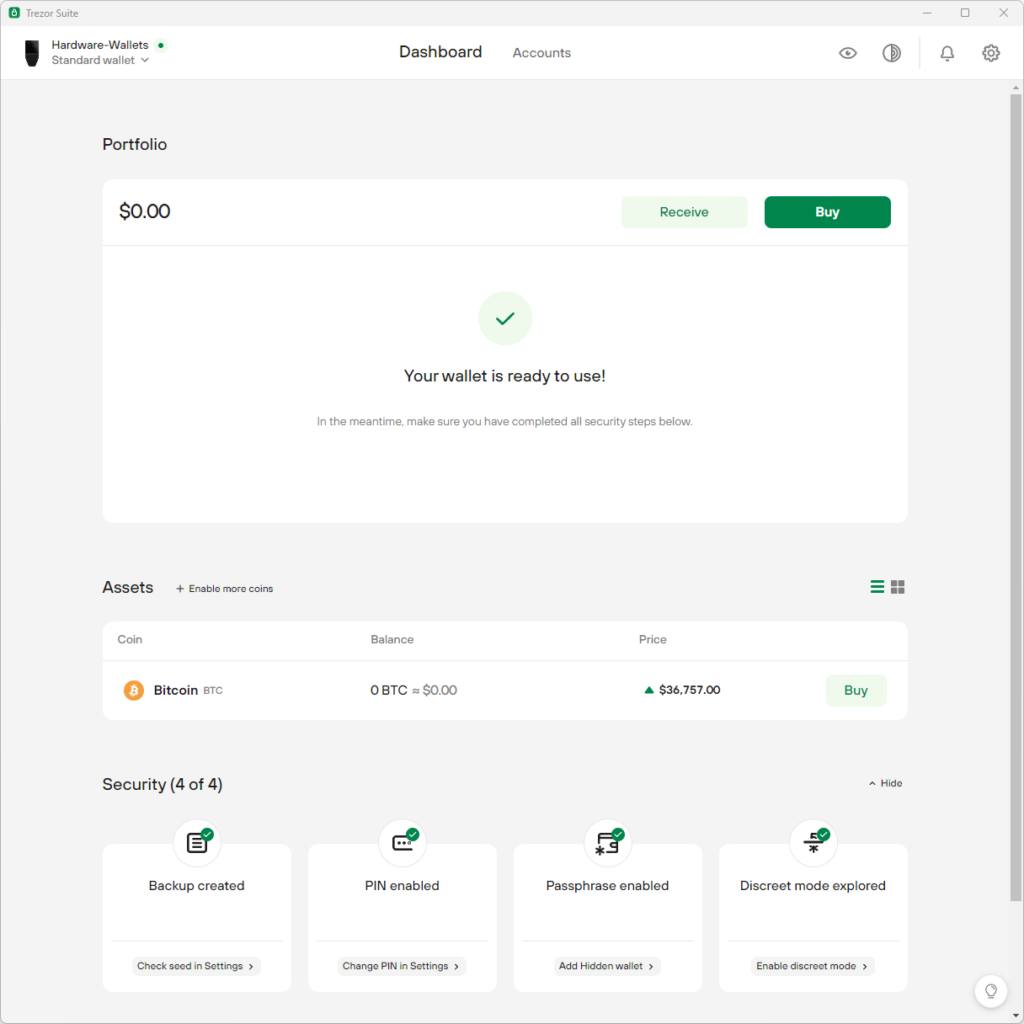Click scrollbar down arrow
The image size is (1024, 1024).
point(1016,1016)
